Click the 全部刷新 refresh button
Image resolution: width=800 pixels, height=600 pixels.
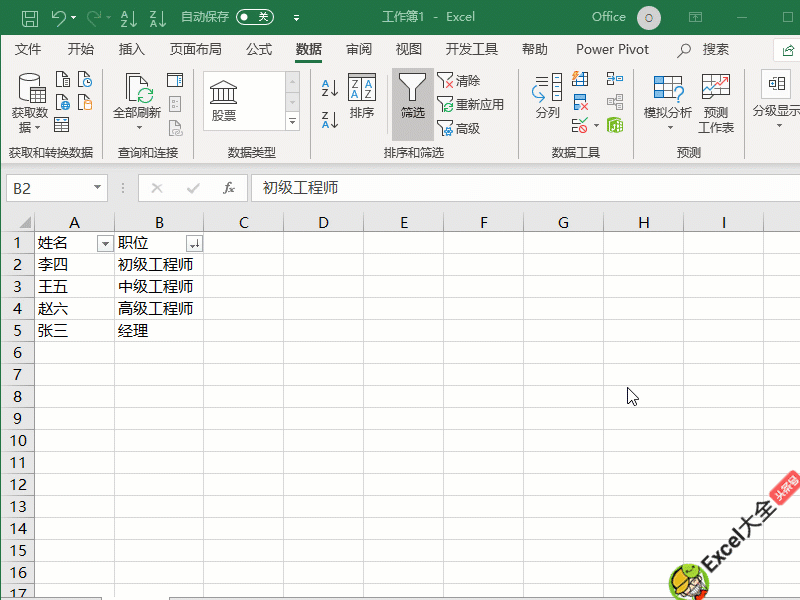(137, 102)
